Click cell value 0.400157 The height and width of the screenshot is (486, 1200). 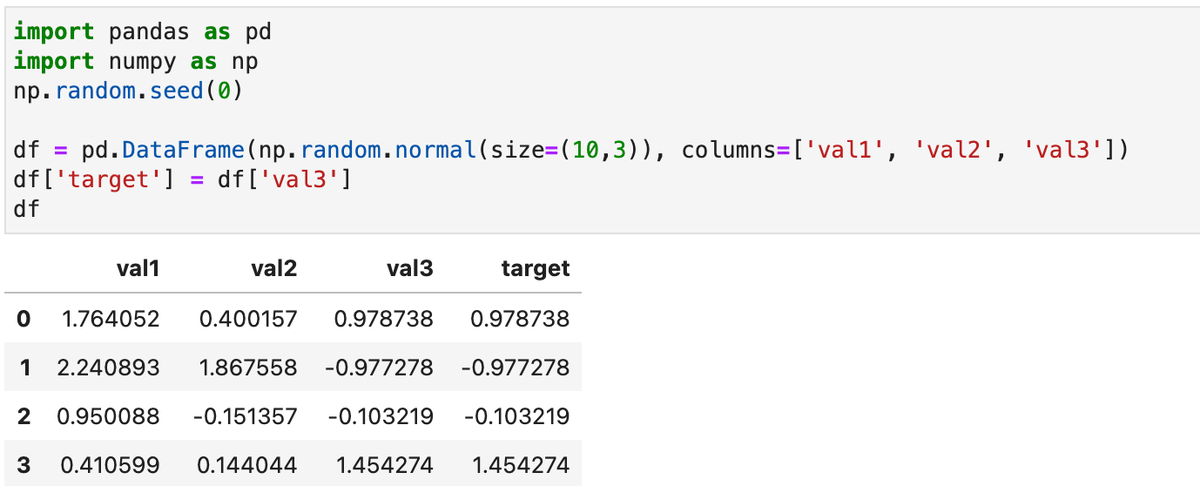(248, 320)
